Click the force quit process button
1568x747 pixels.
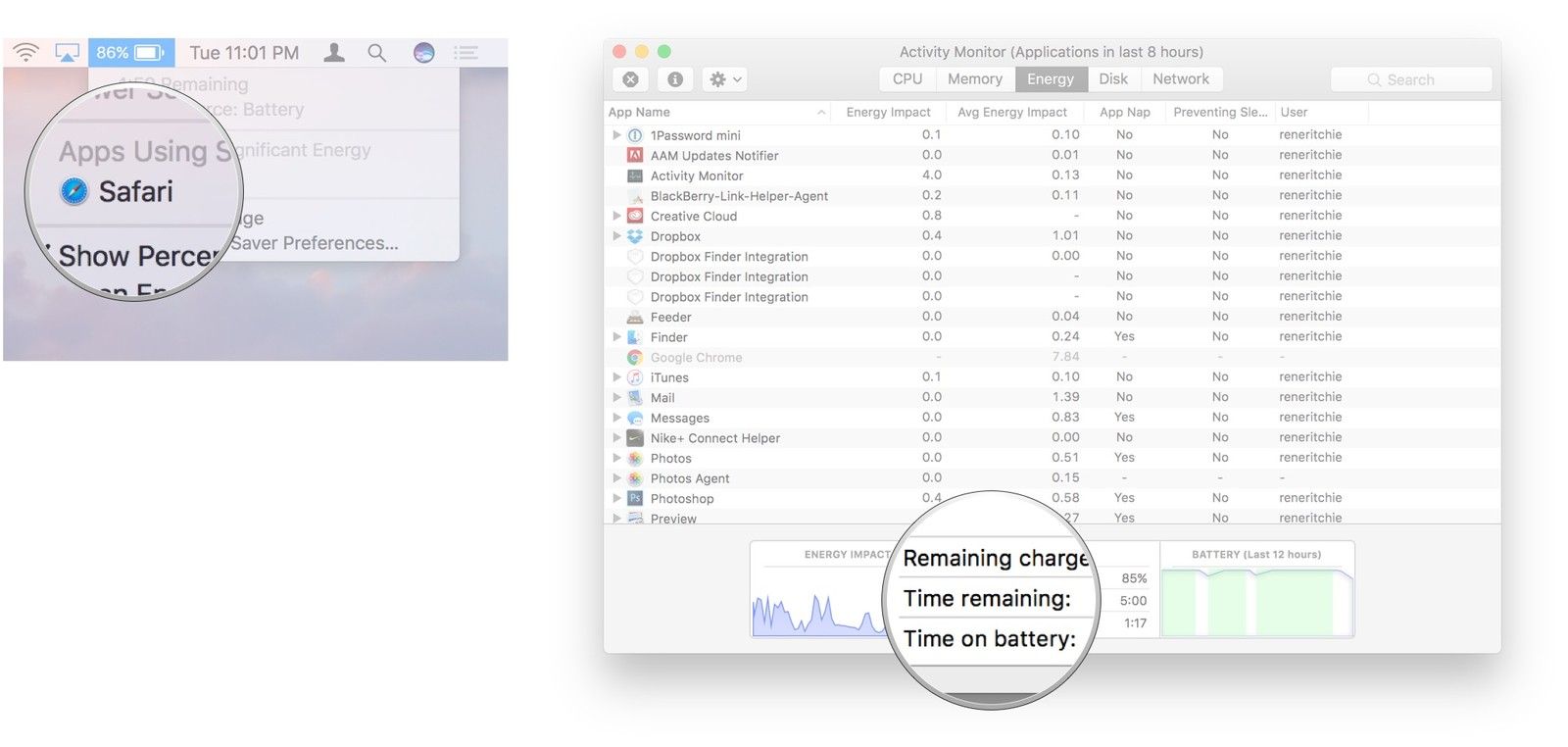[x=631, y=79]
